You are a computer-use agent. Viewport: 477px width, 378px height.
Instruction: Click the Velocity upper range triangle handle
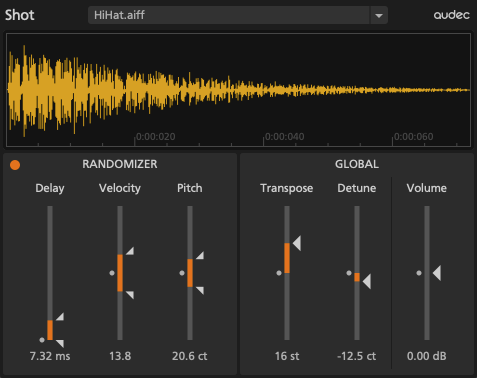tap(130, 251)
